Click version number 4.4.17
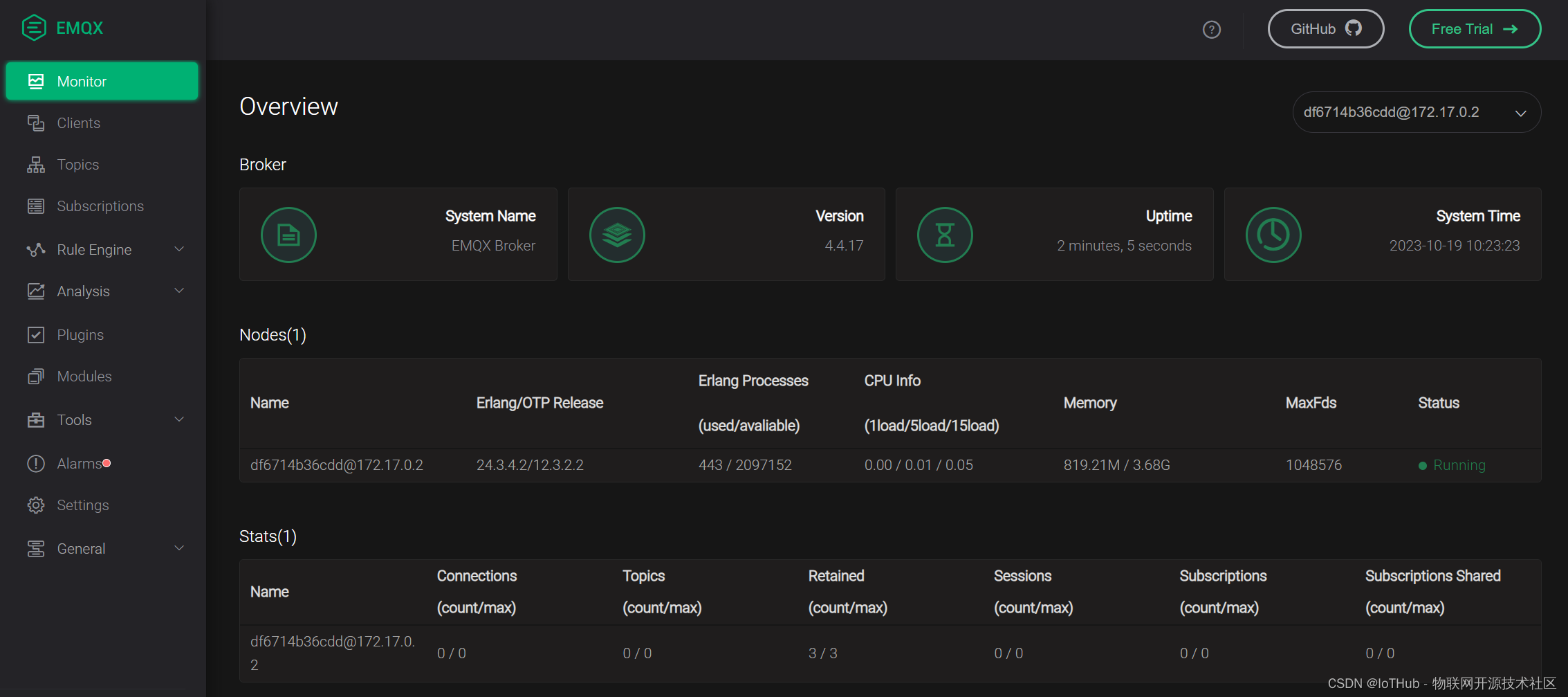 844,246
